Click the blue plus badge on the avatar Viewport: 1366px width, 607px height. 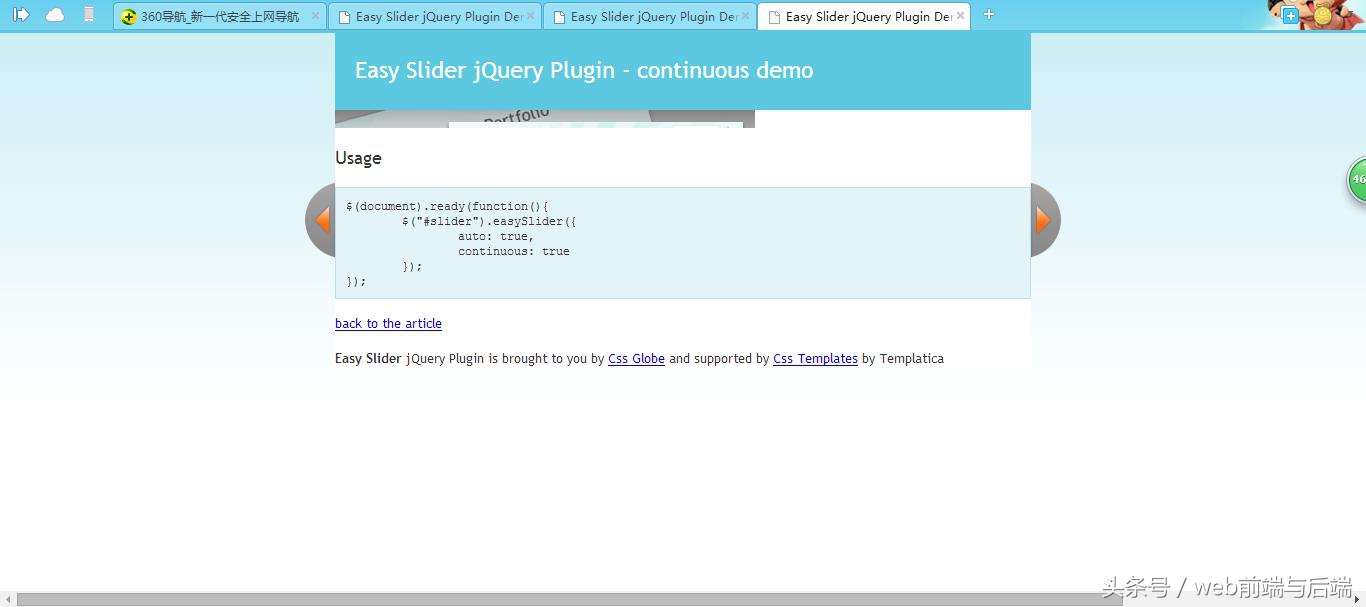1290,16
